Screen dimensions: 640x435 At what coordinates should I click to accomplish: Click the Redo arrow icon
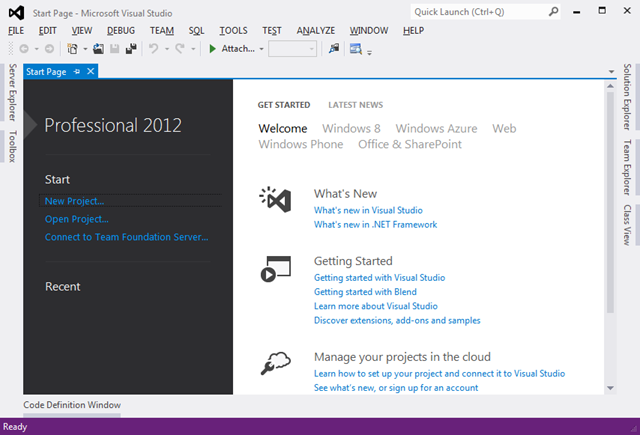pyautogui.click(x=180, y=49)
